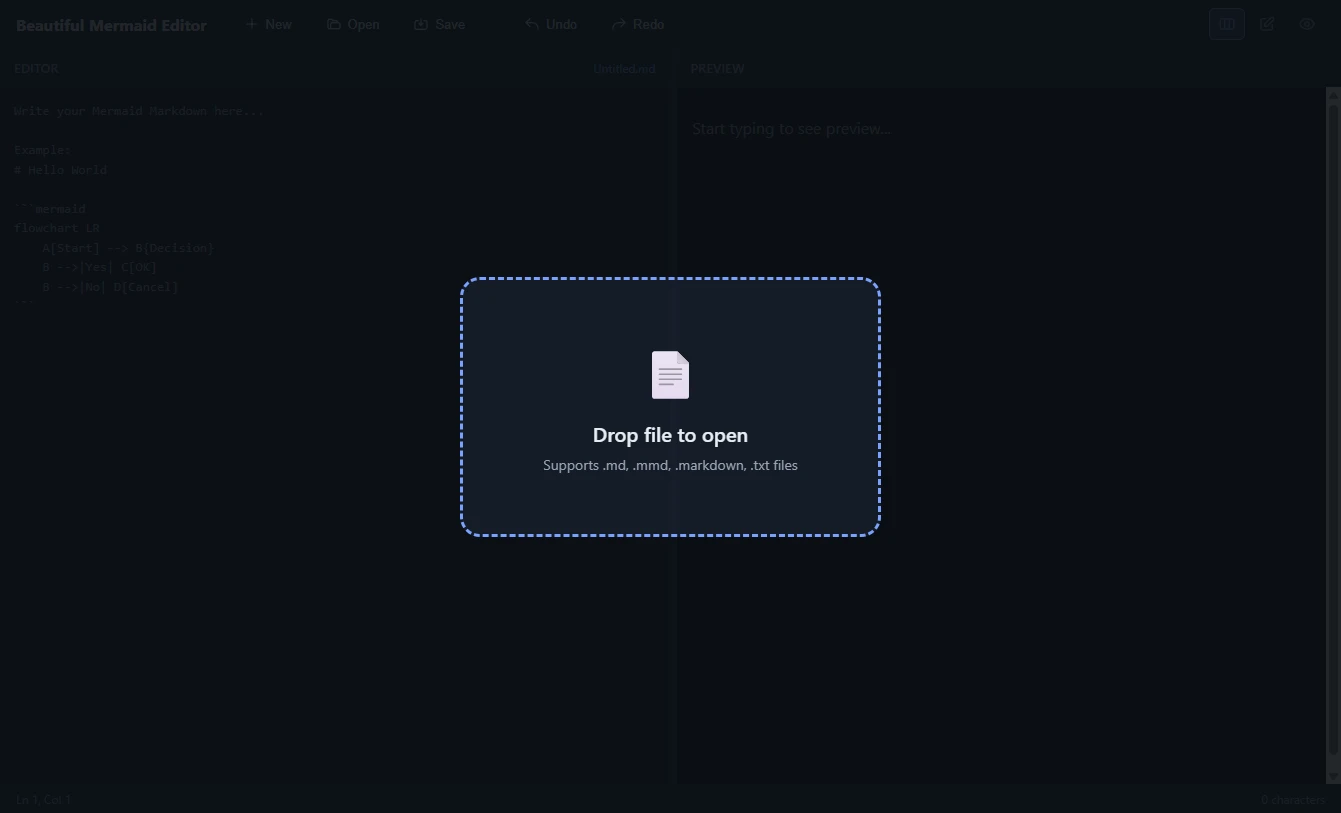Select the Untitled.md file name
Viewport: 1341px width, 813px height.
(x=624, y=69)
